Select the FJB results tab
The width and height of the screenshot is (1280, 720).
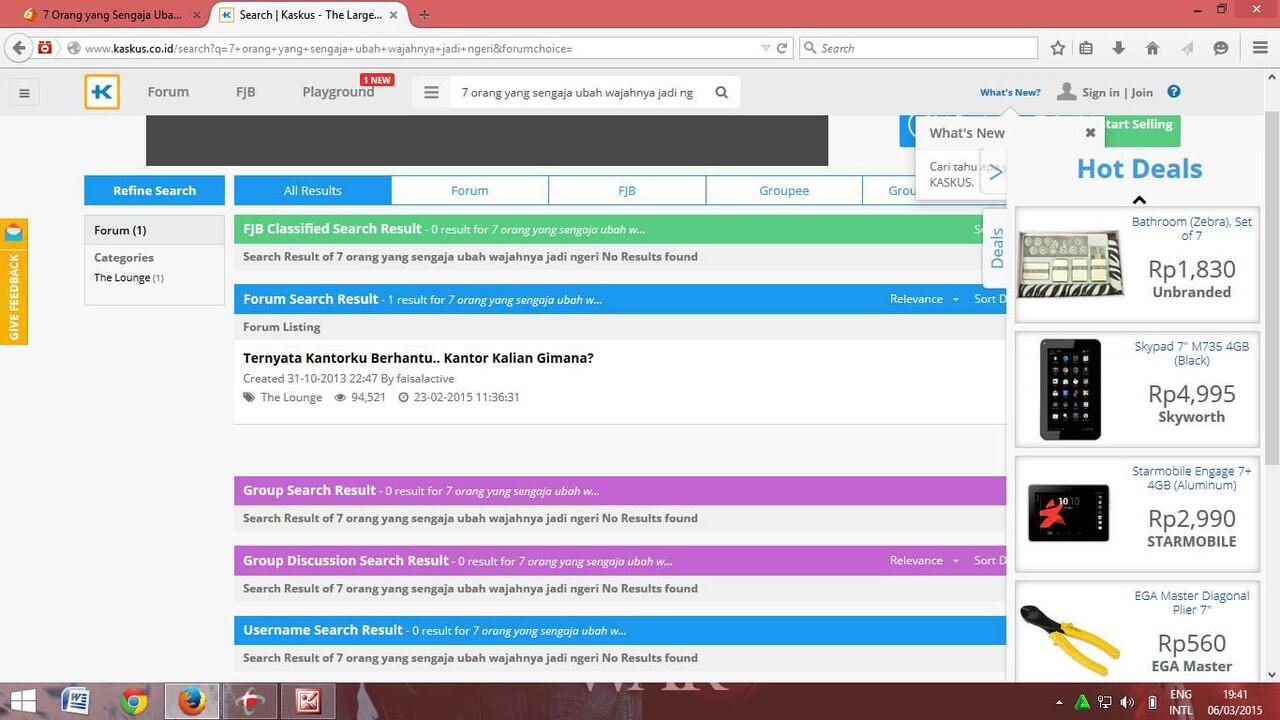click(627, 190)
